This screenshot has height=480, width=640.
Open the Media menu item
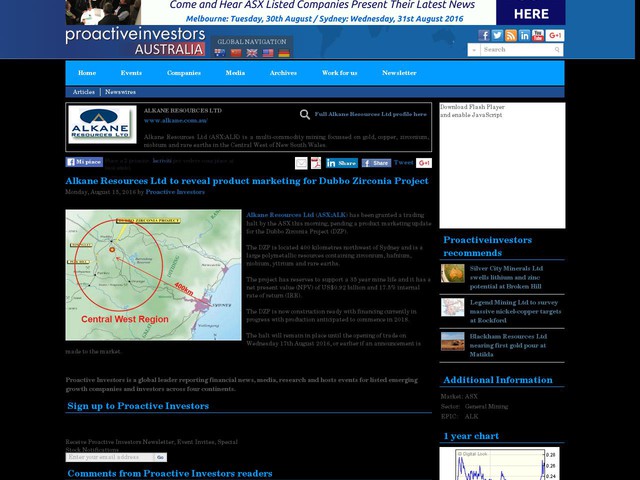(235, 73)
